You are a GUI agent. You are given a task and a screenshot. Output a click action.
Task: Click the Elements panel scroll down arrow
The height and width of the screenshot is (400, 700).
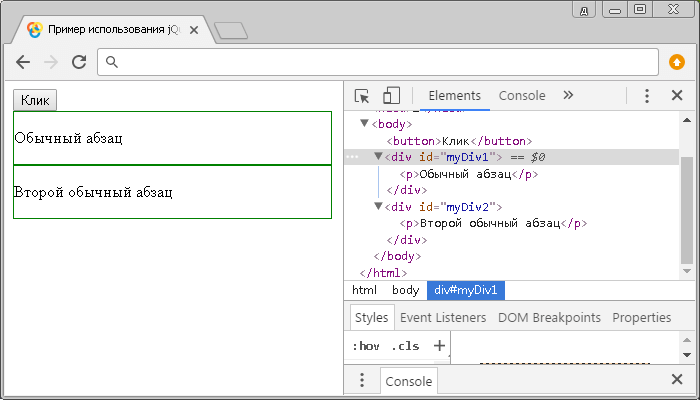click(687, 271)
